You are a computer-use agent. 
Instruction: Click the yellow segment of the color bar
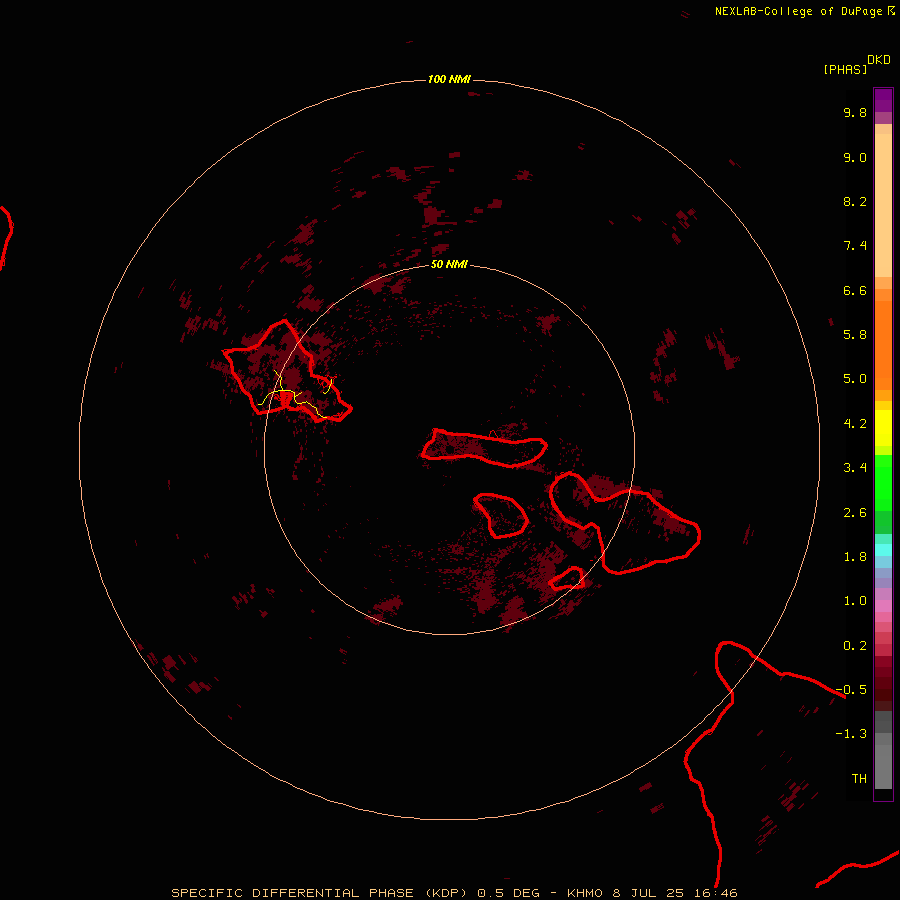click(x=883, y=427)
